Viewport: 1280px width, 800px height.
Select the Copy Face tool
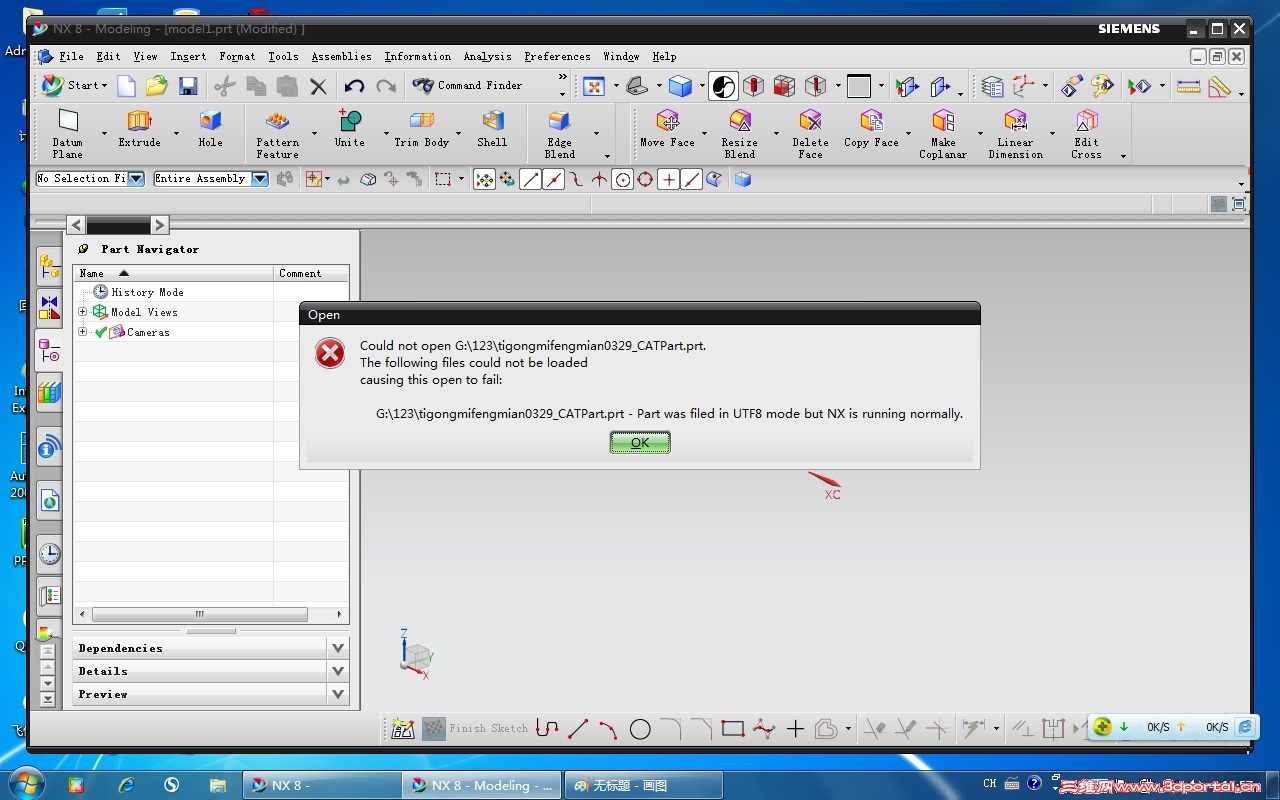(872, 129)
